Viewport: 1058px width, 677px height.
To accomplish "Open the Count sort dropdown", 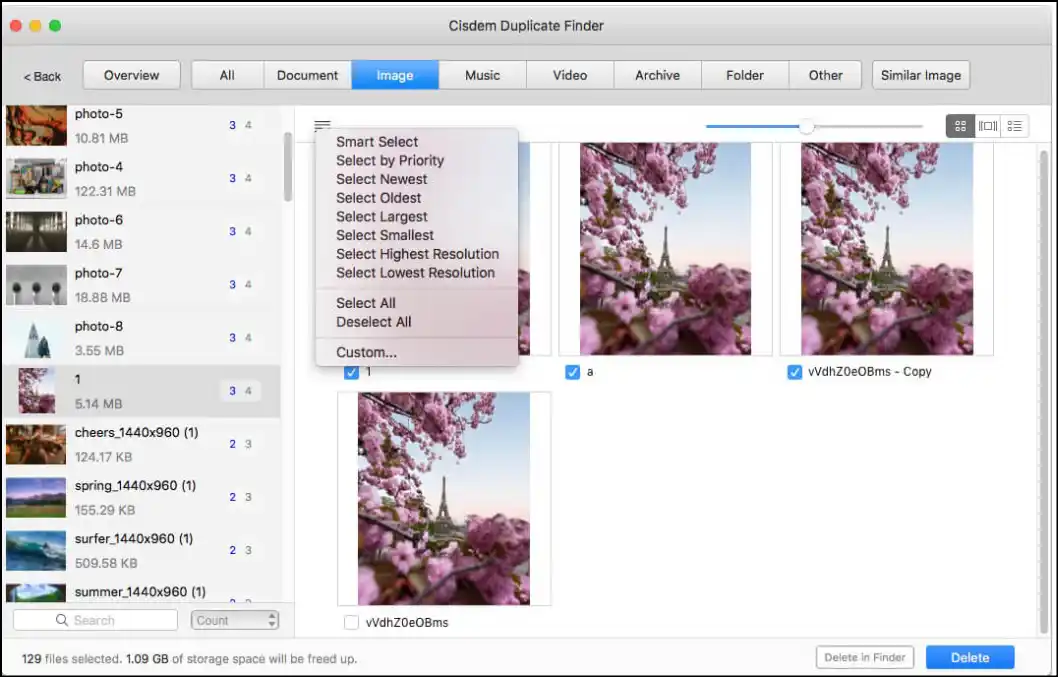I will pyautogui.click(x=235, y=620).
